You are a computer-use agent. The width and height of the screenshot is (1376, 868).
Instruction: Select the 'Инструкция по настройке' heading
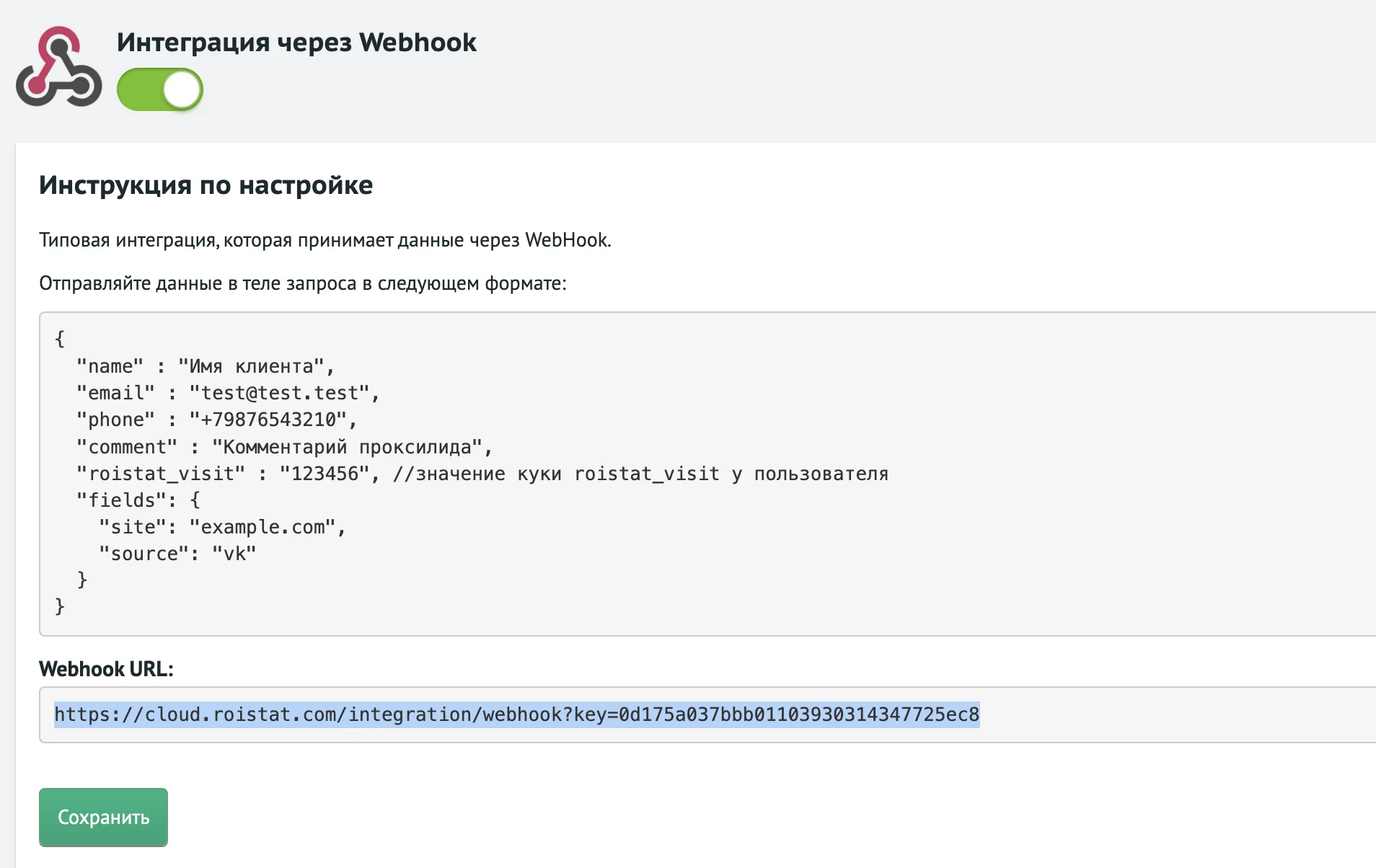[206, 185]
